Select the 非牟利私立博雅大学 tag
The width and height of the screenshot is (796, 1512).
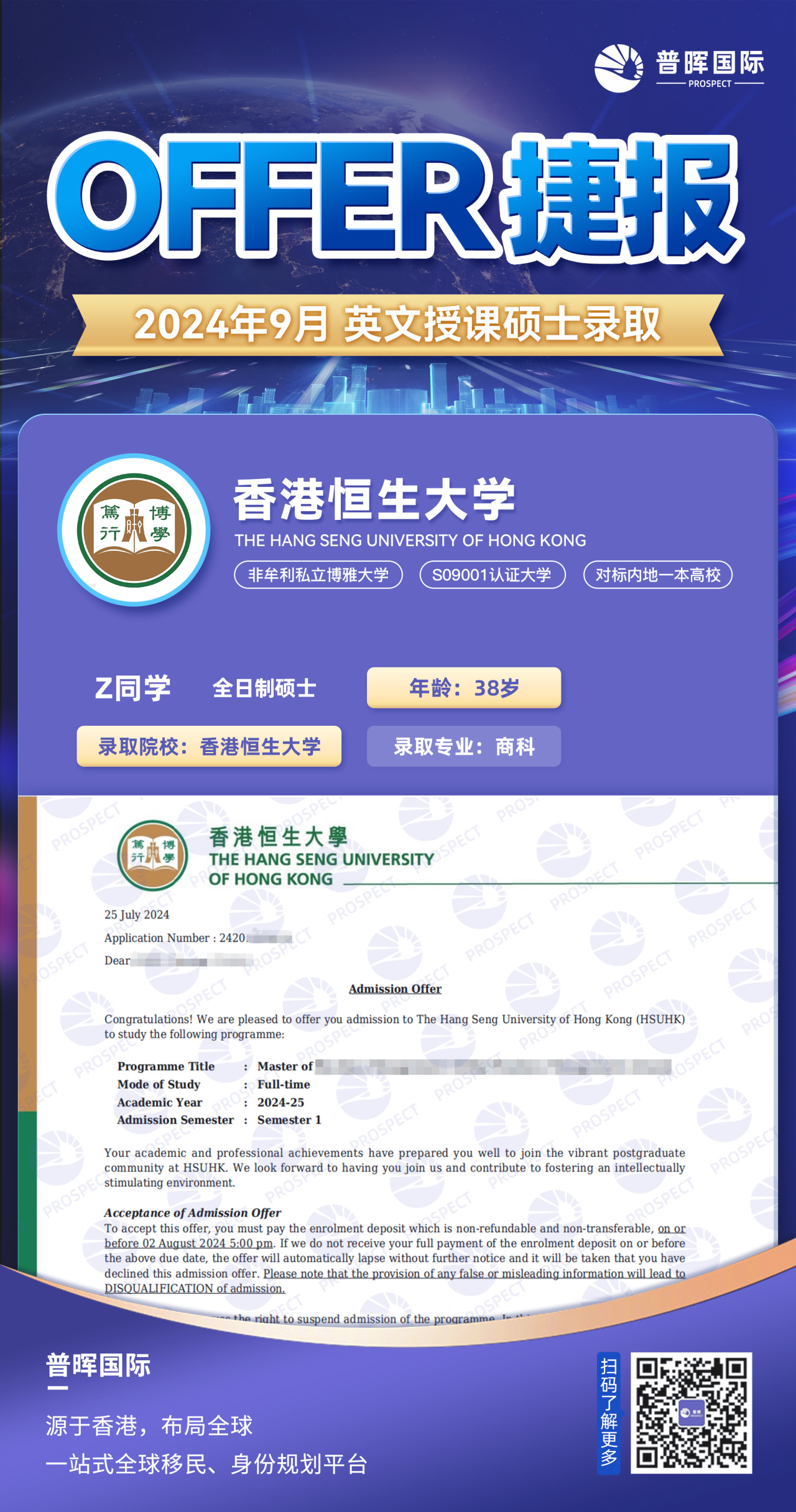pyautogui.click(x=318, y=575)
